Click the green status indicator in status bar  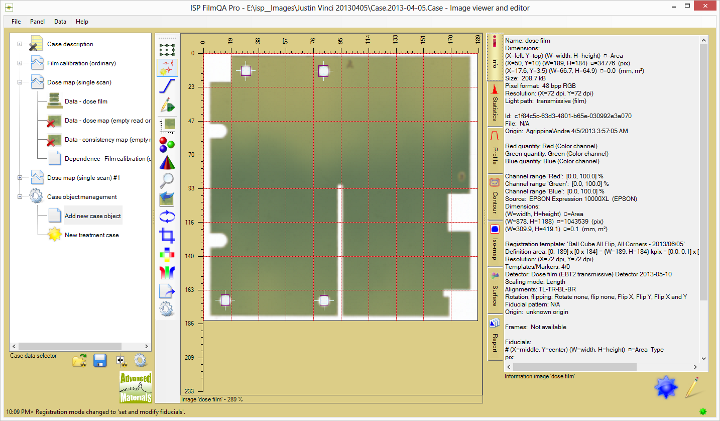point(703,411)
